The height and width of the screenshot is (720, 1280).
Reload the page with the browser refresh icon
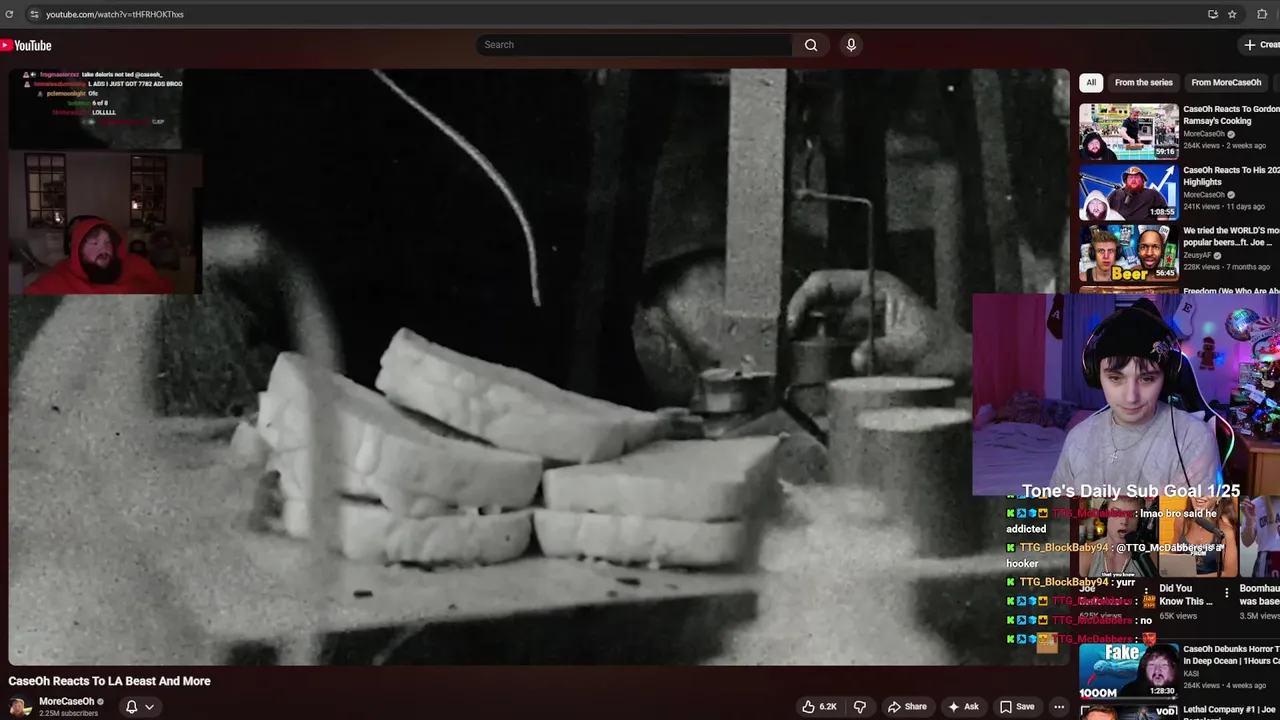[9, 14]
